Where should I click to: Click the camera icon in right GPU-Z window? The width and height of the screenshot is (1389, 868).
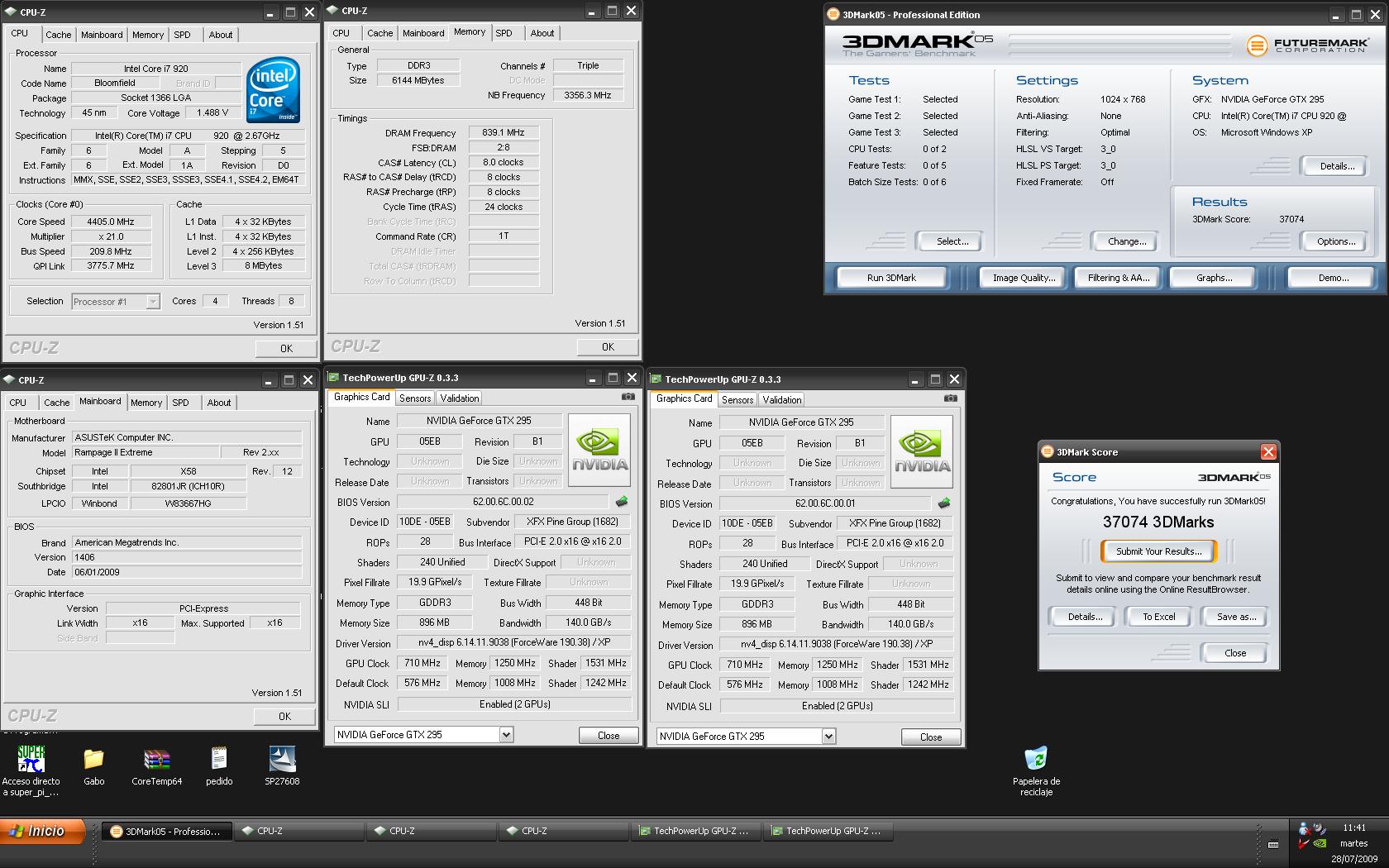(951, 398)
